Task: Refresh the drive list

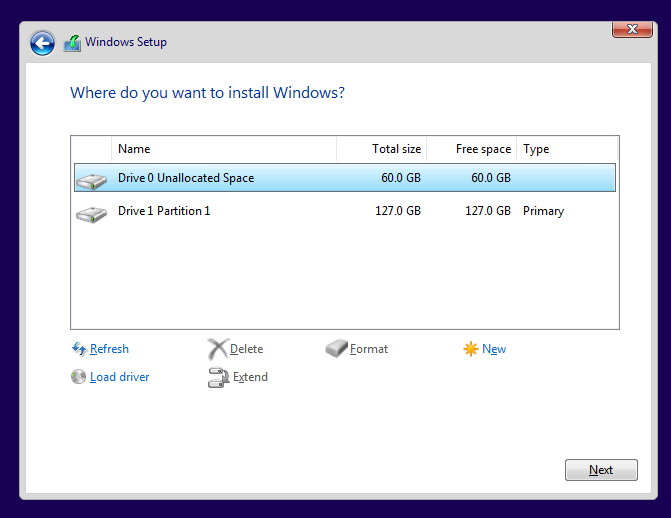Action: [109, 349]
